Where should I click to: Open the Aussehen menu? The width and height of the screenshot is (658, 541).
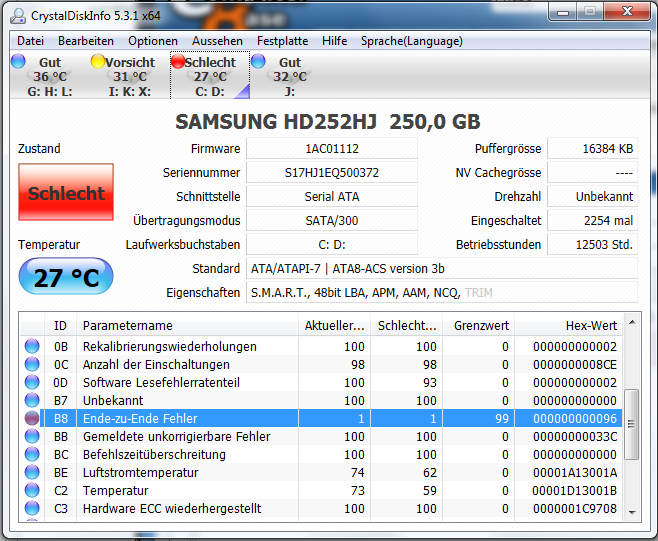(x=217, y=41)
